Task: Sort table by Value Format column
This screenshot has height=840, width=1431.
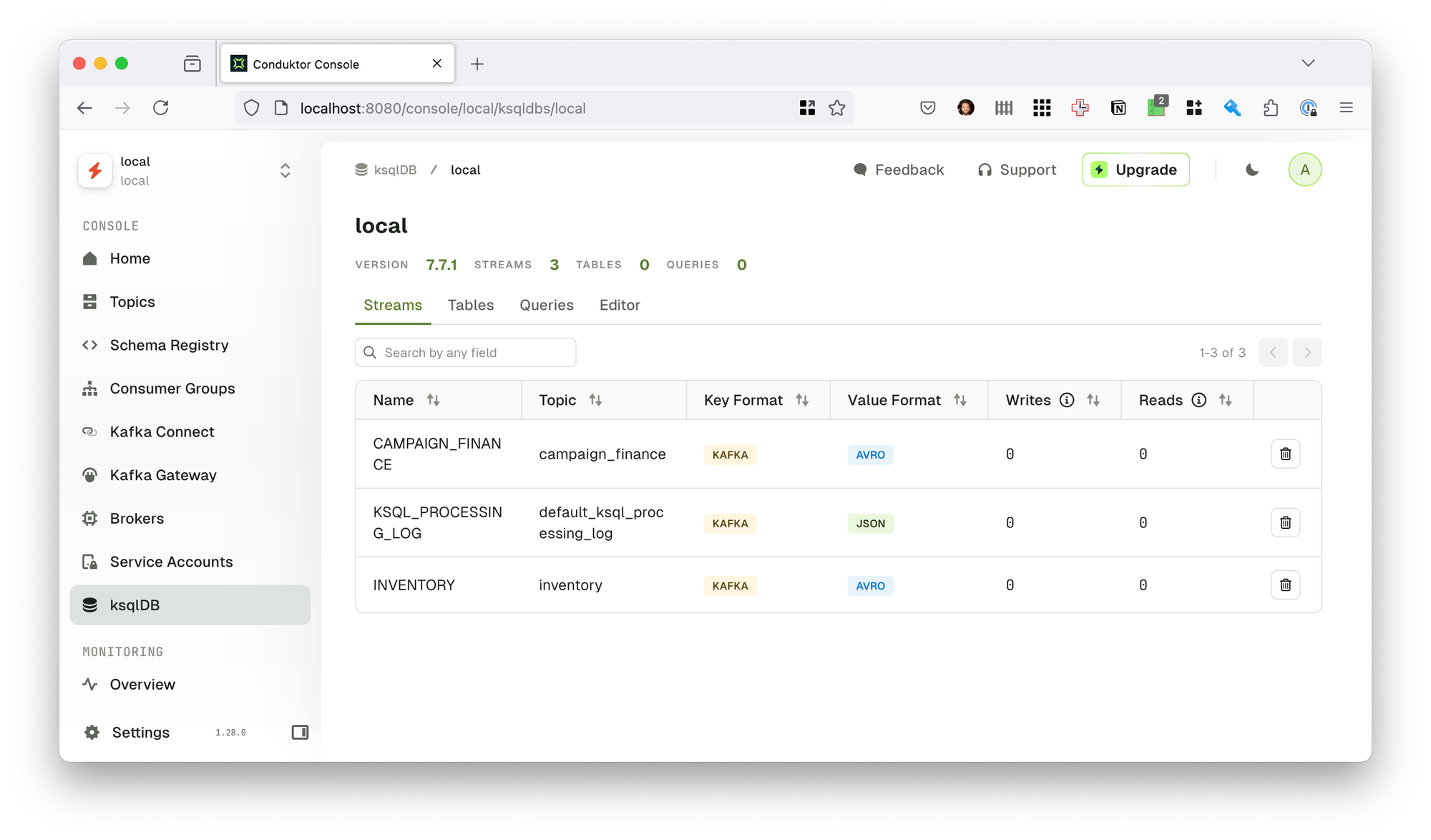Action: pos(959,400)
